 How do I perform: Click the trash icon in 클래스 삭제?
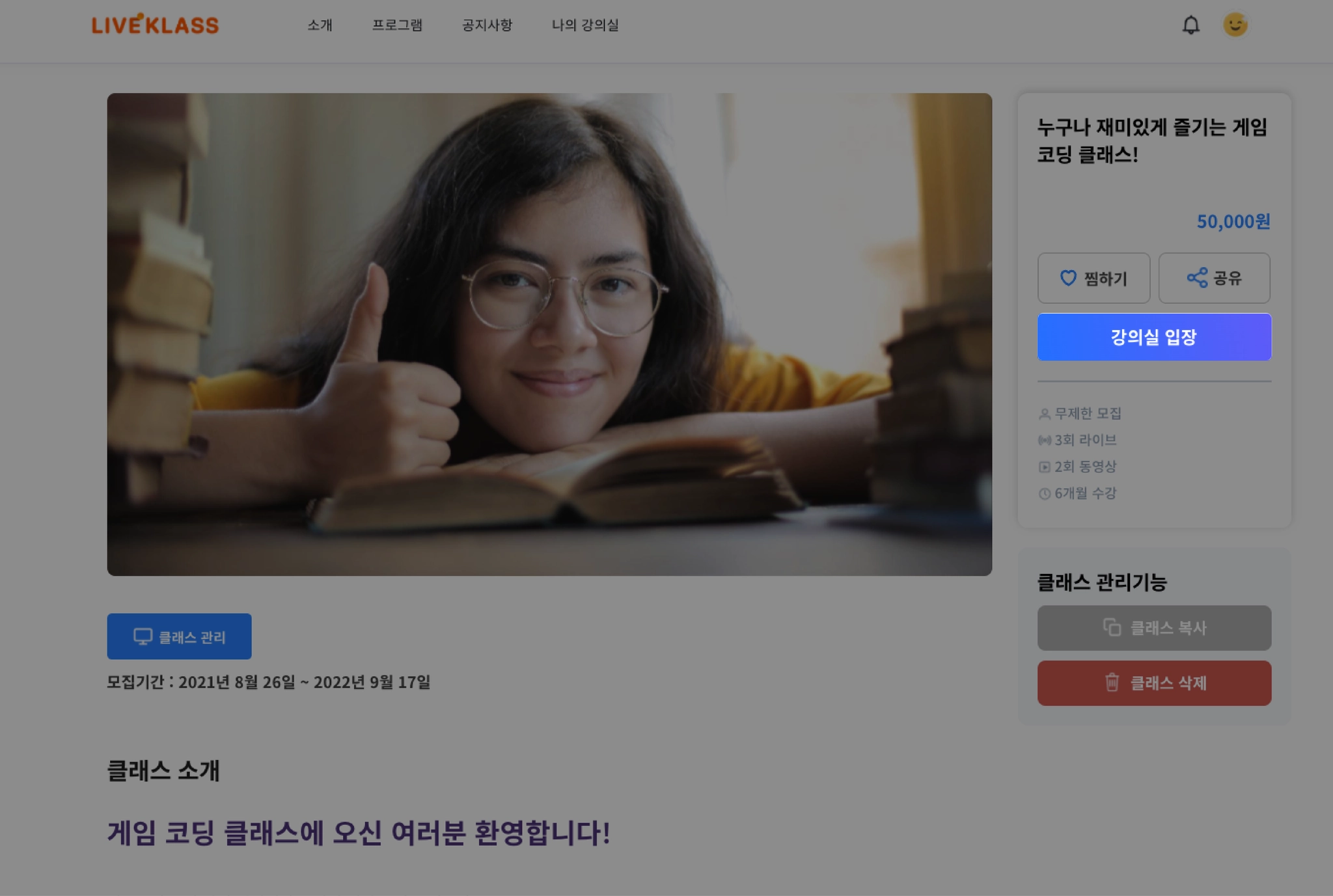pyautogui.click(x=1112, y=683)
